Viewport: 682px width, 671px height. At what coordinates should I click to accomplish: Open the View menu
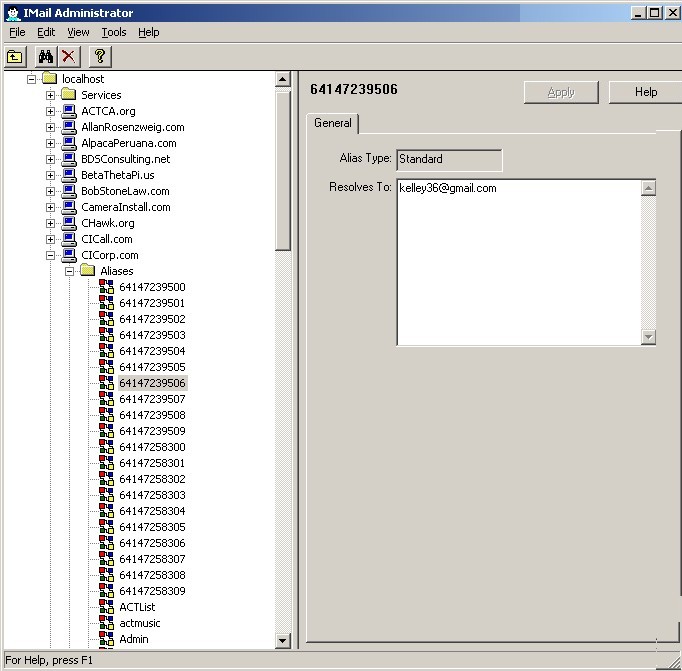pos(78,32)
